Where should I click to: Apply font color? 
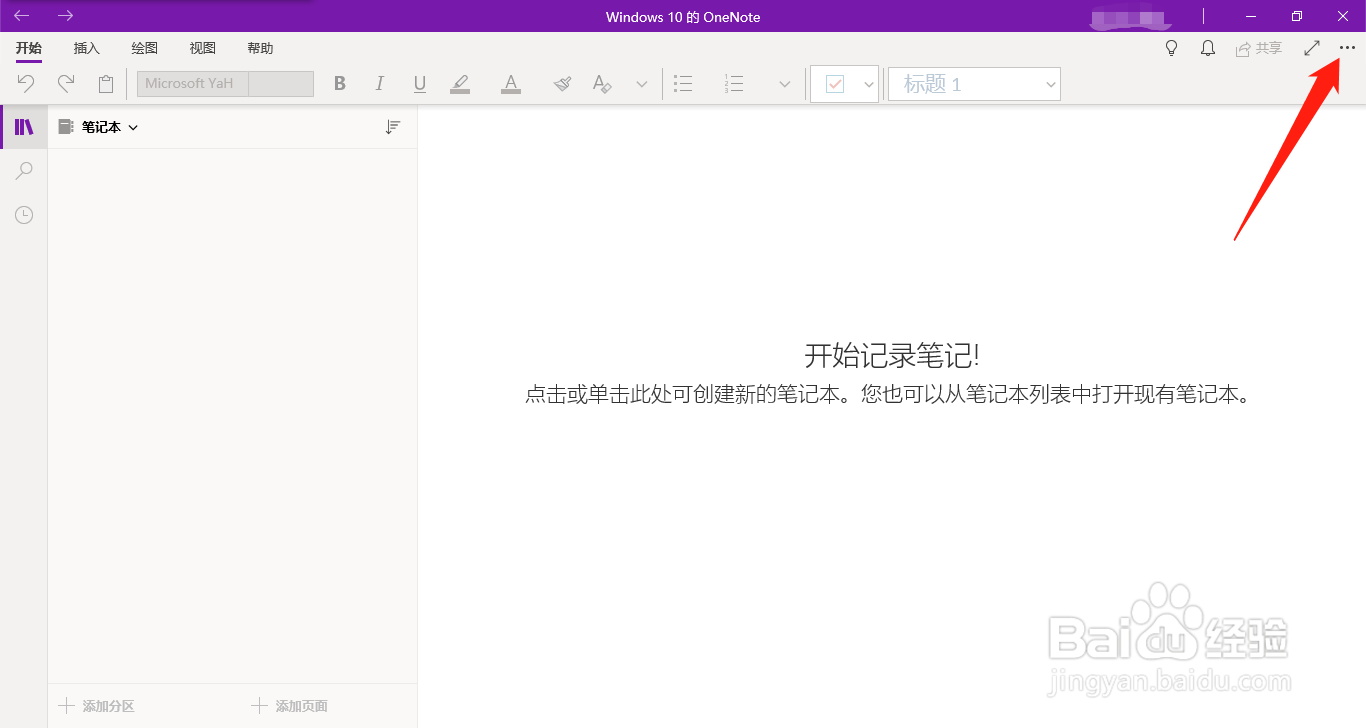tap(511, 84)
